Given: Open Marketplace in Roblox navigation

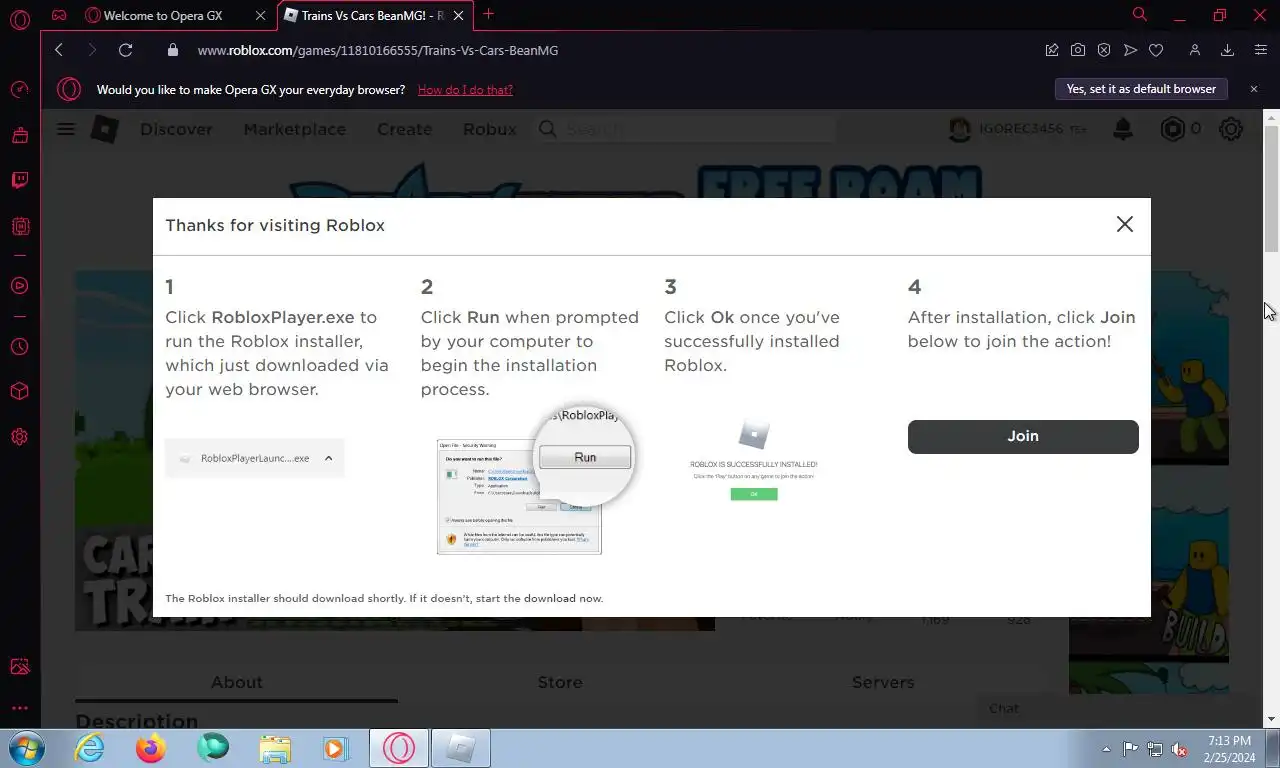Looking at the screenshot, I should click(295, 129).
